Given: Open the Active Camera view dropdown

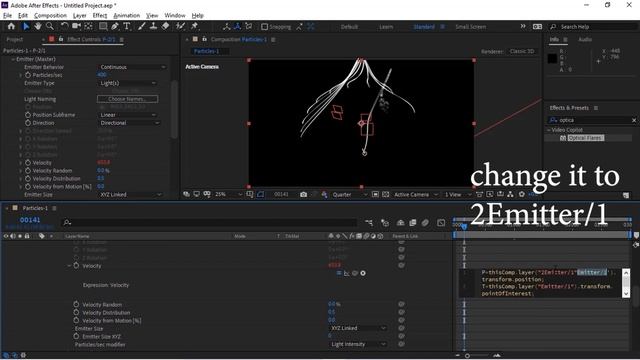Looking at the screenshot, I should click(416, 195).
